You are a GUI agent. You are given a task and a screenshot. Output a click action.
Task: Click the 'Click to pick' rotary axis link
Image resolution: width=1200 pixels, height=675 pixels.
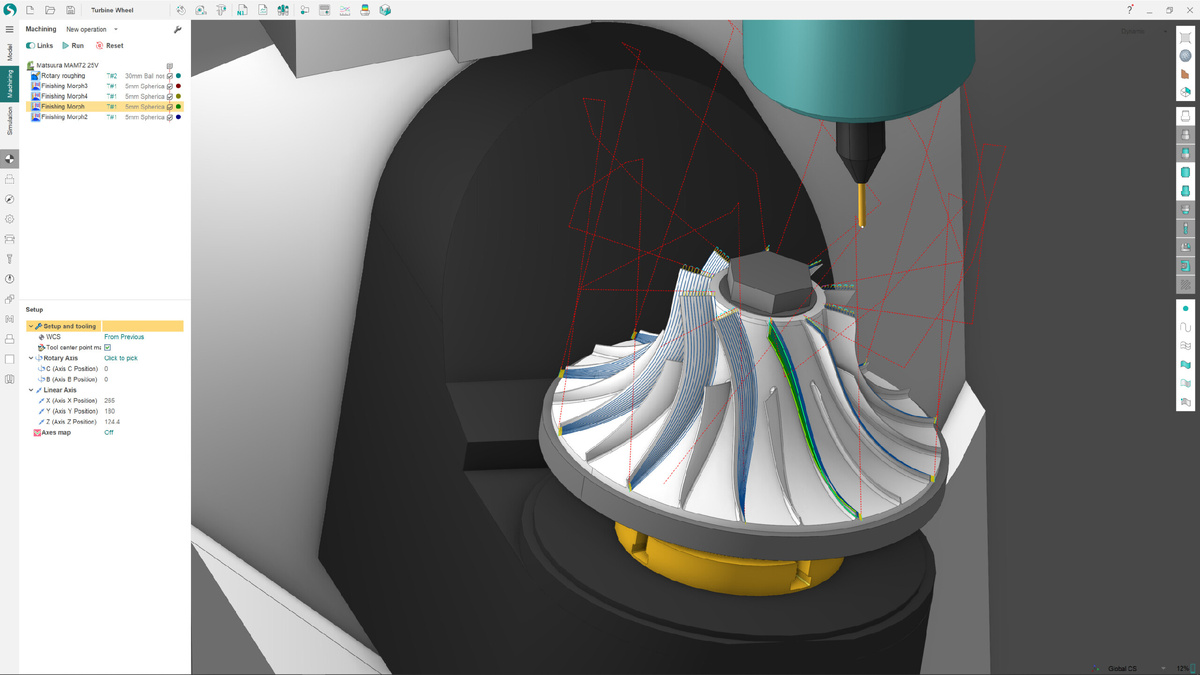121,358
